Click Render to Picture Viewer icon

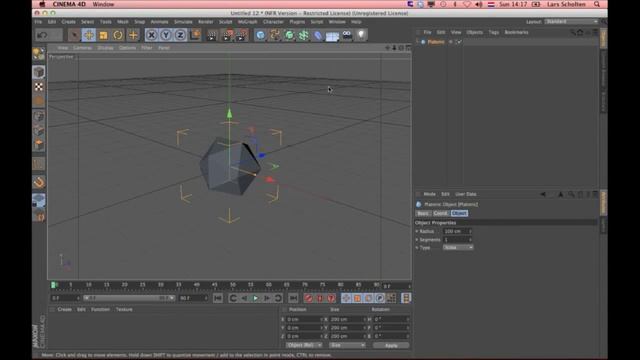tap(227, 35)
